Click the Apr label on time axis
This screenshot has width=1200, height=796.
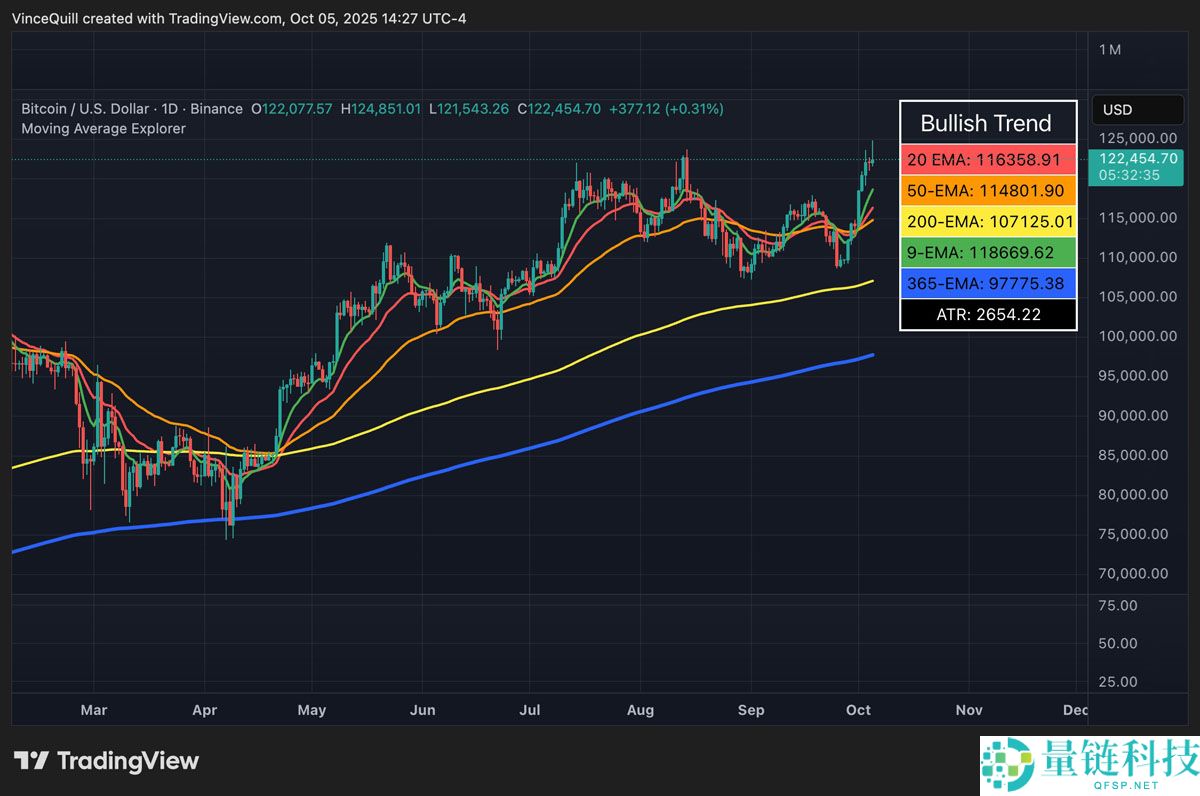click(x=204, y=710)
